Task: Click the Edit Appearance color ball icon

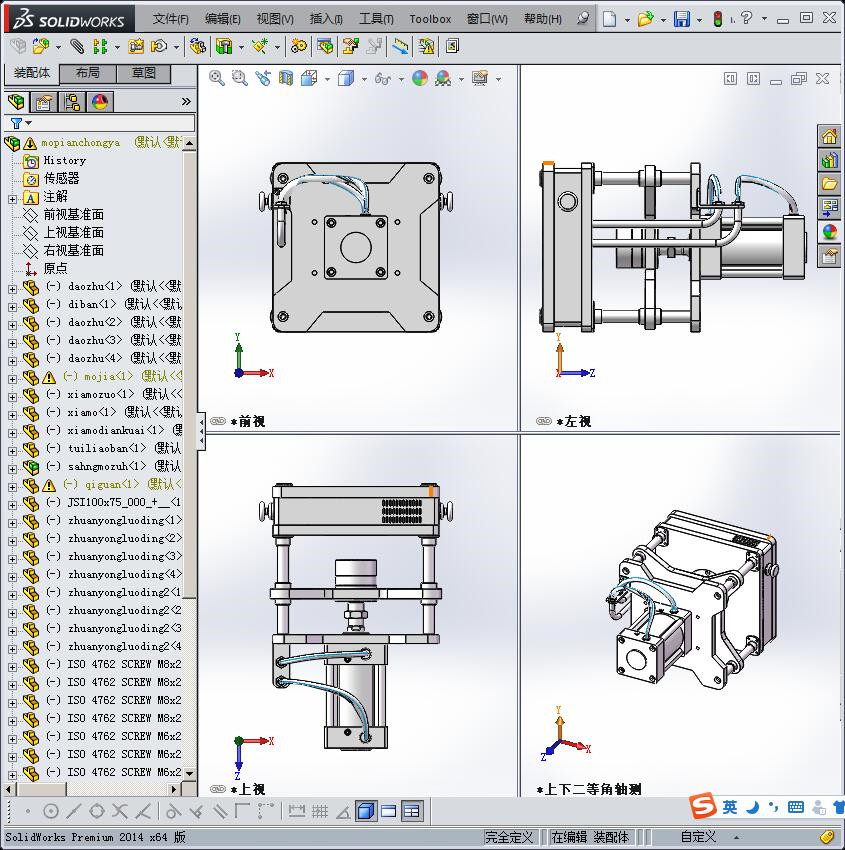Action: [x=420, y=79]
